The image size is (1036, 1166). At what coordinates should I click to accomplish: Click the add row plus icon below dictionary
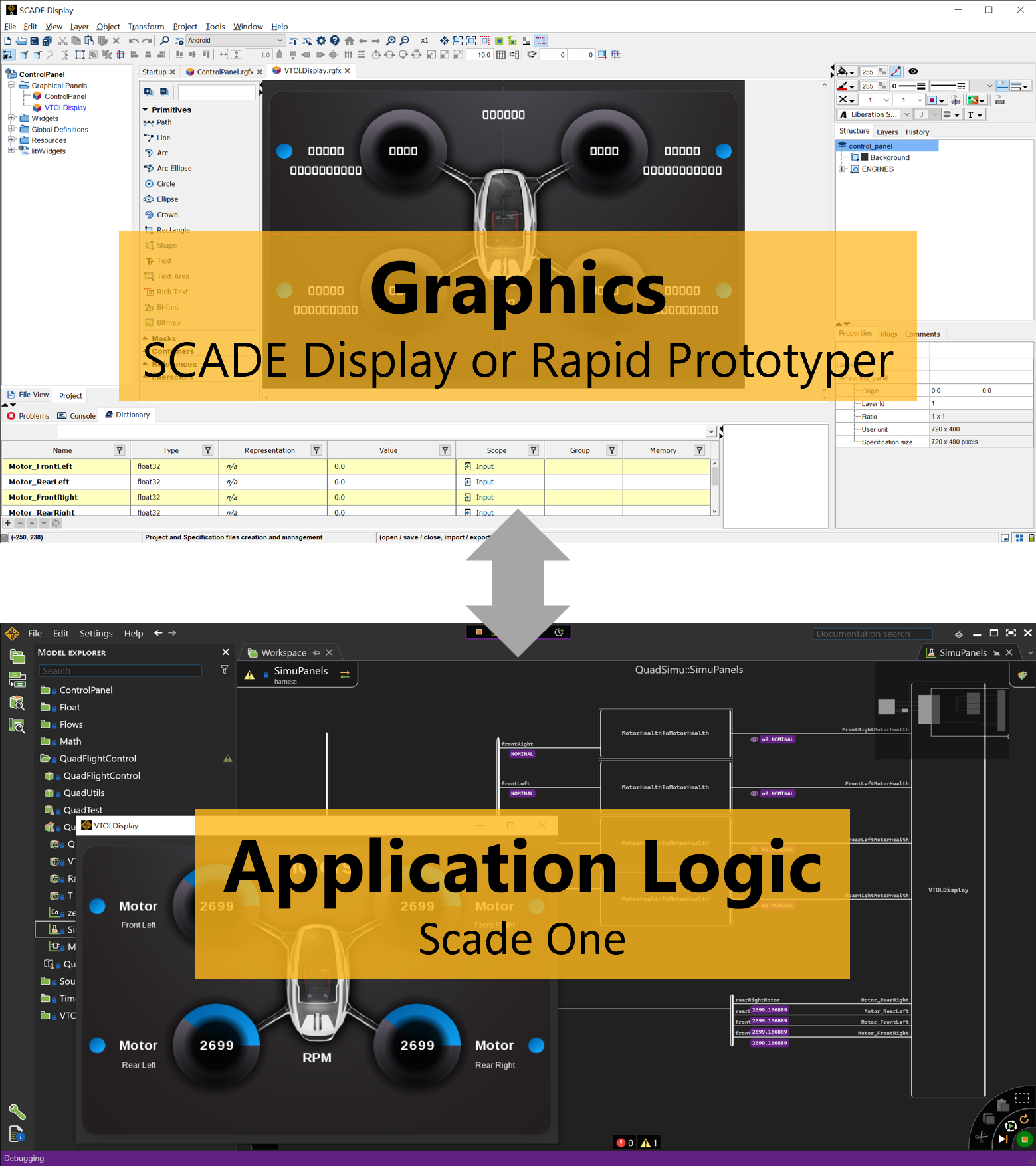8,524
